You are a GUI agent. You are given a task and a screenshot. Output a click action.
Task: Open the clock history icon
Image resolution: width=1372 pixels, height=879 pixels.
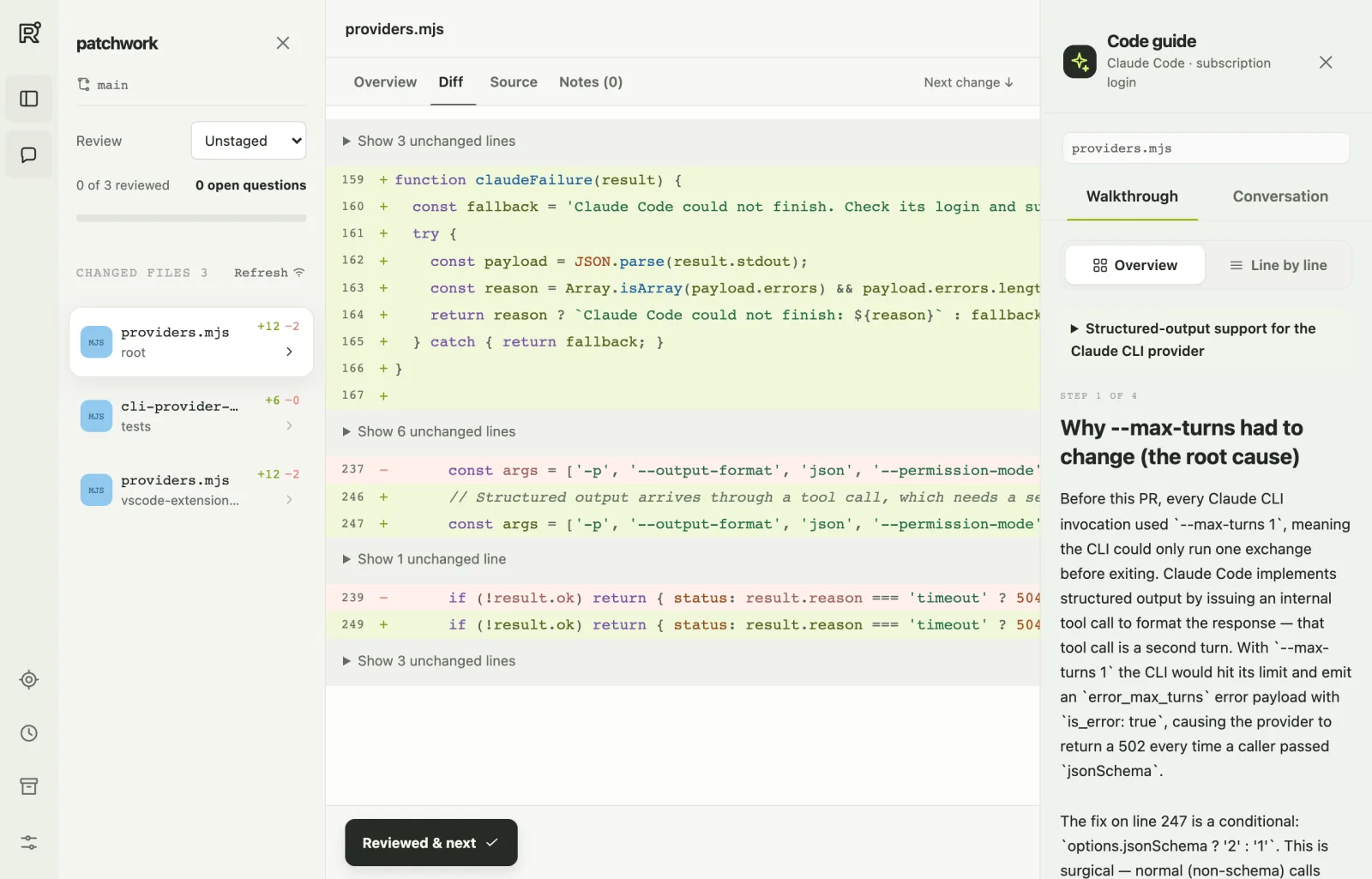pyautogui.click(x=29, y=733)
